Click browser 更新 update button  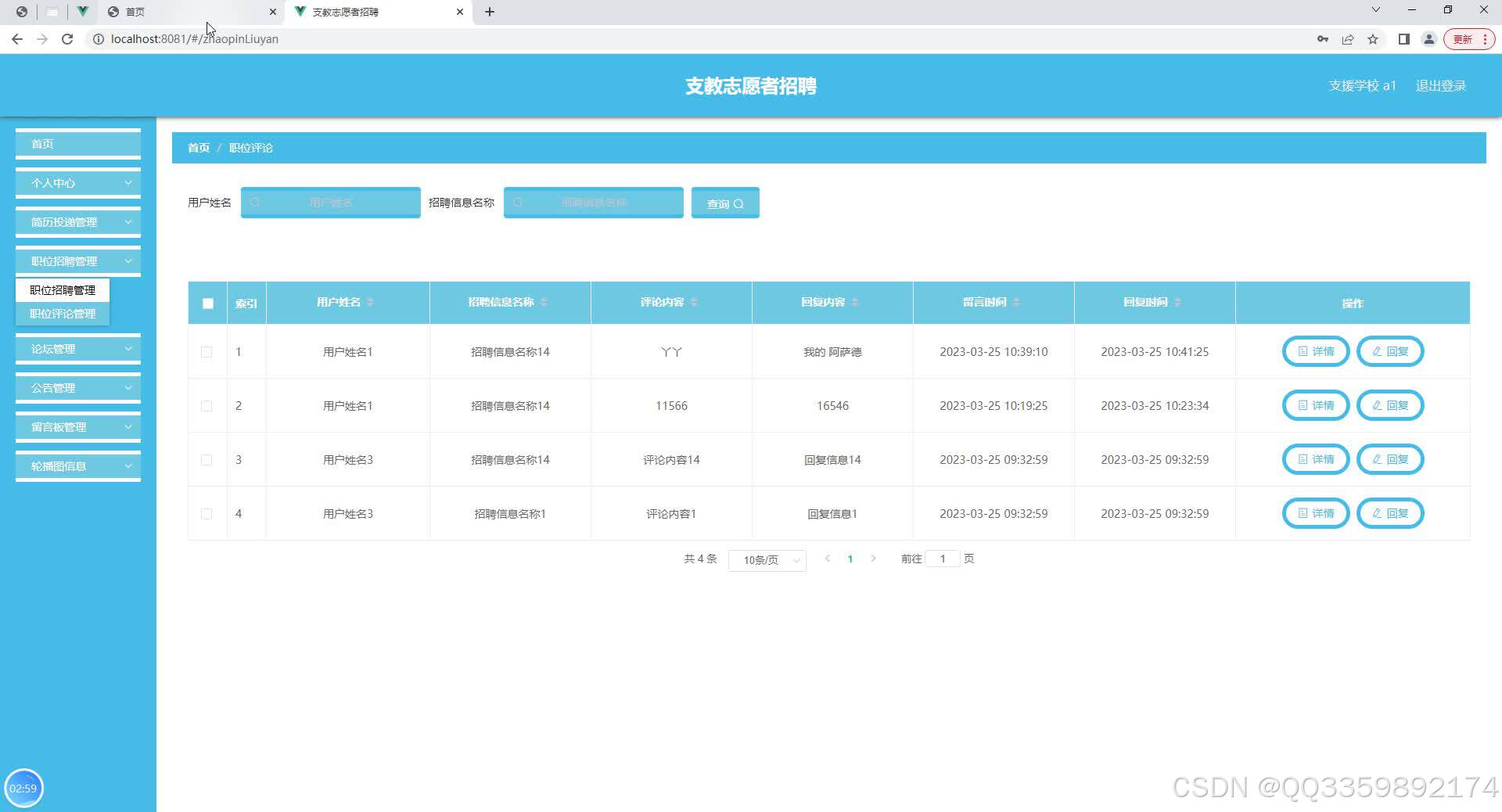tap(1469, 39)
